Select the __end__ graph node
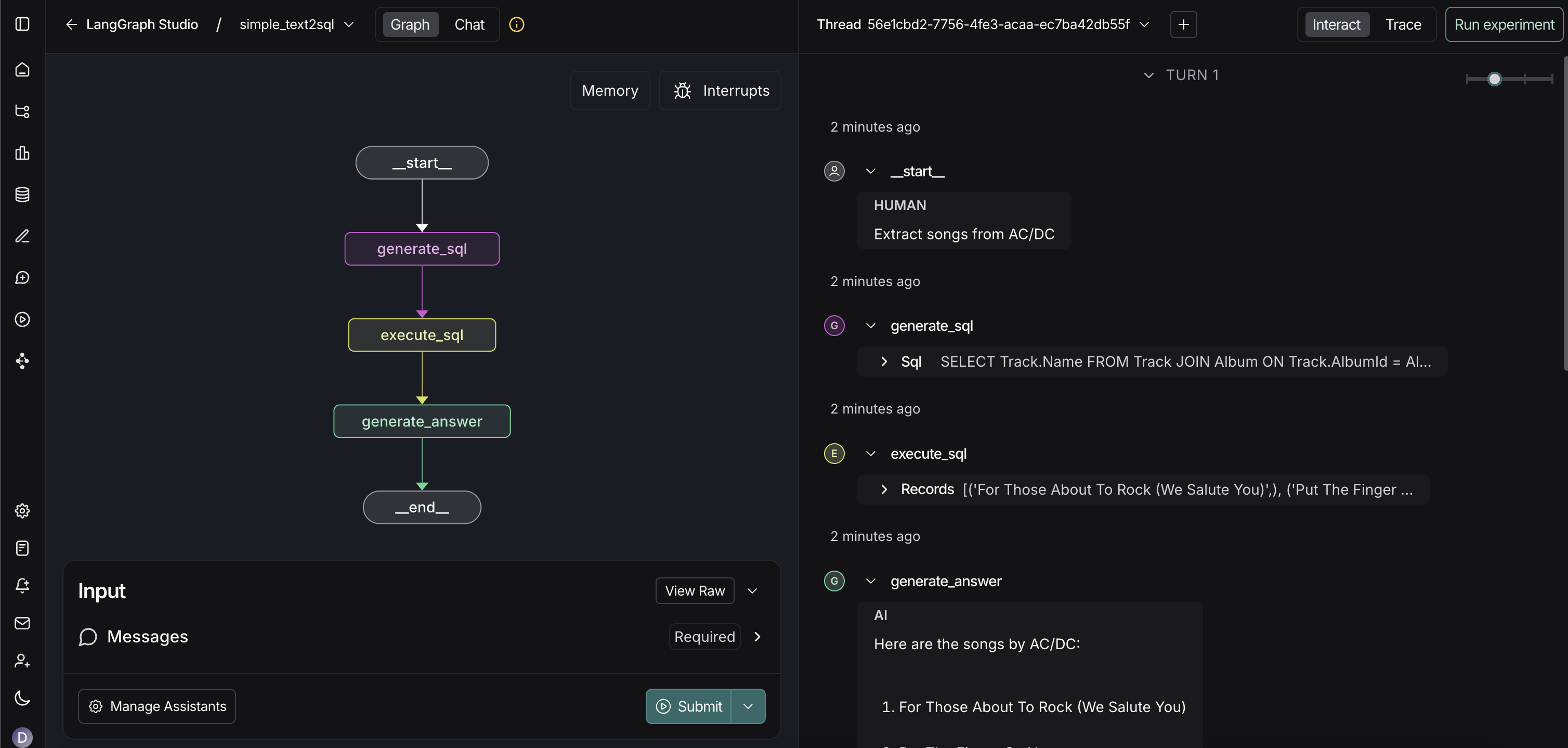Viewport: 1568px width, 748px height. 422,507
